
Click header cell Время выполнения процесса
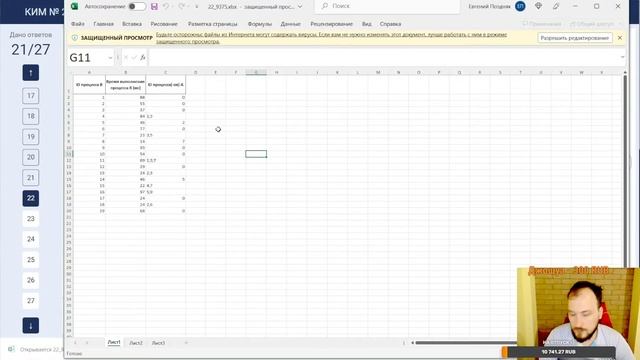(x=125, y=84)
